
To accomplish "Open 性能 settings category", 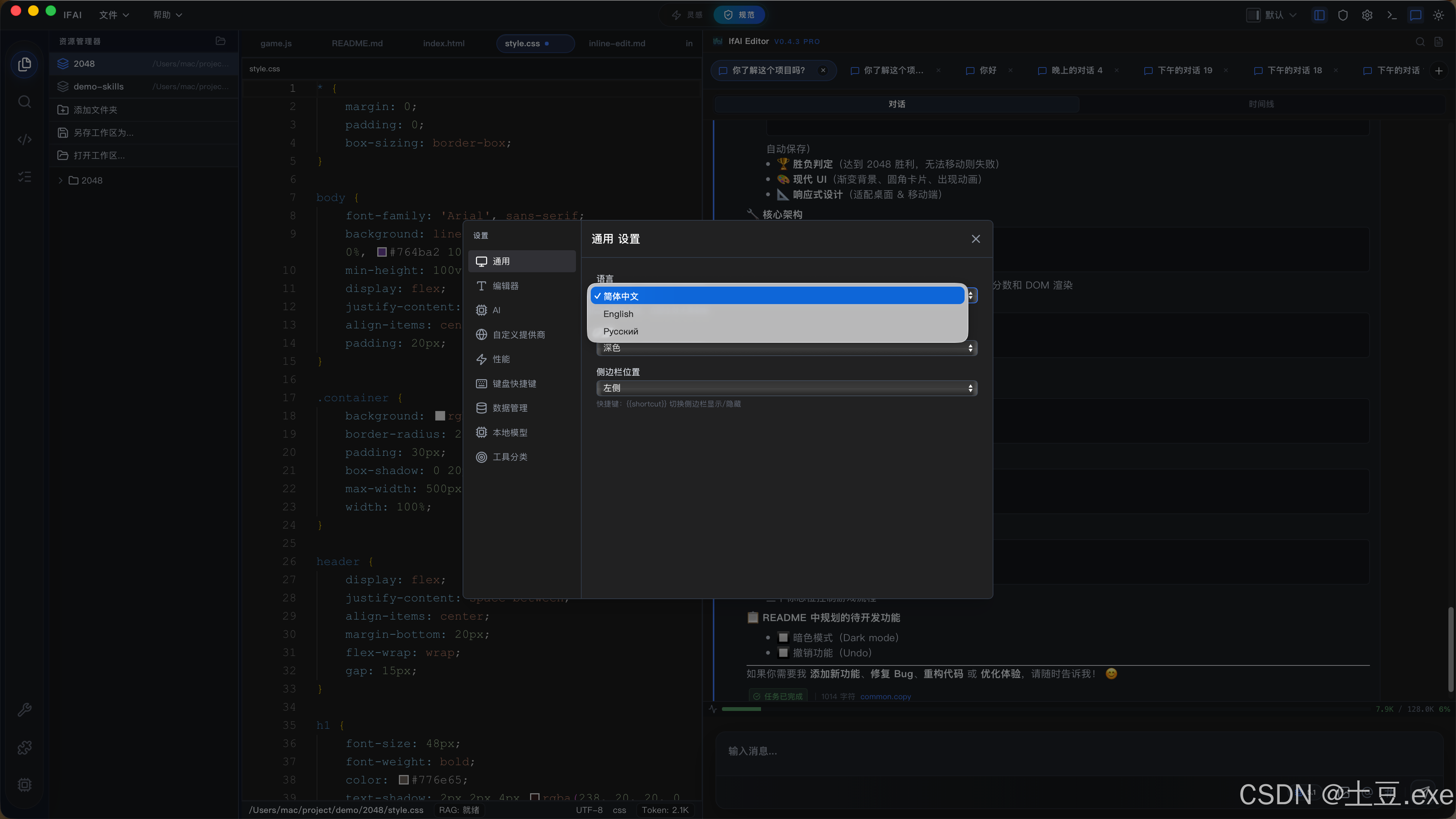I will [522, 359].
